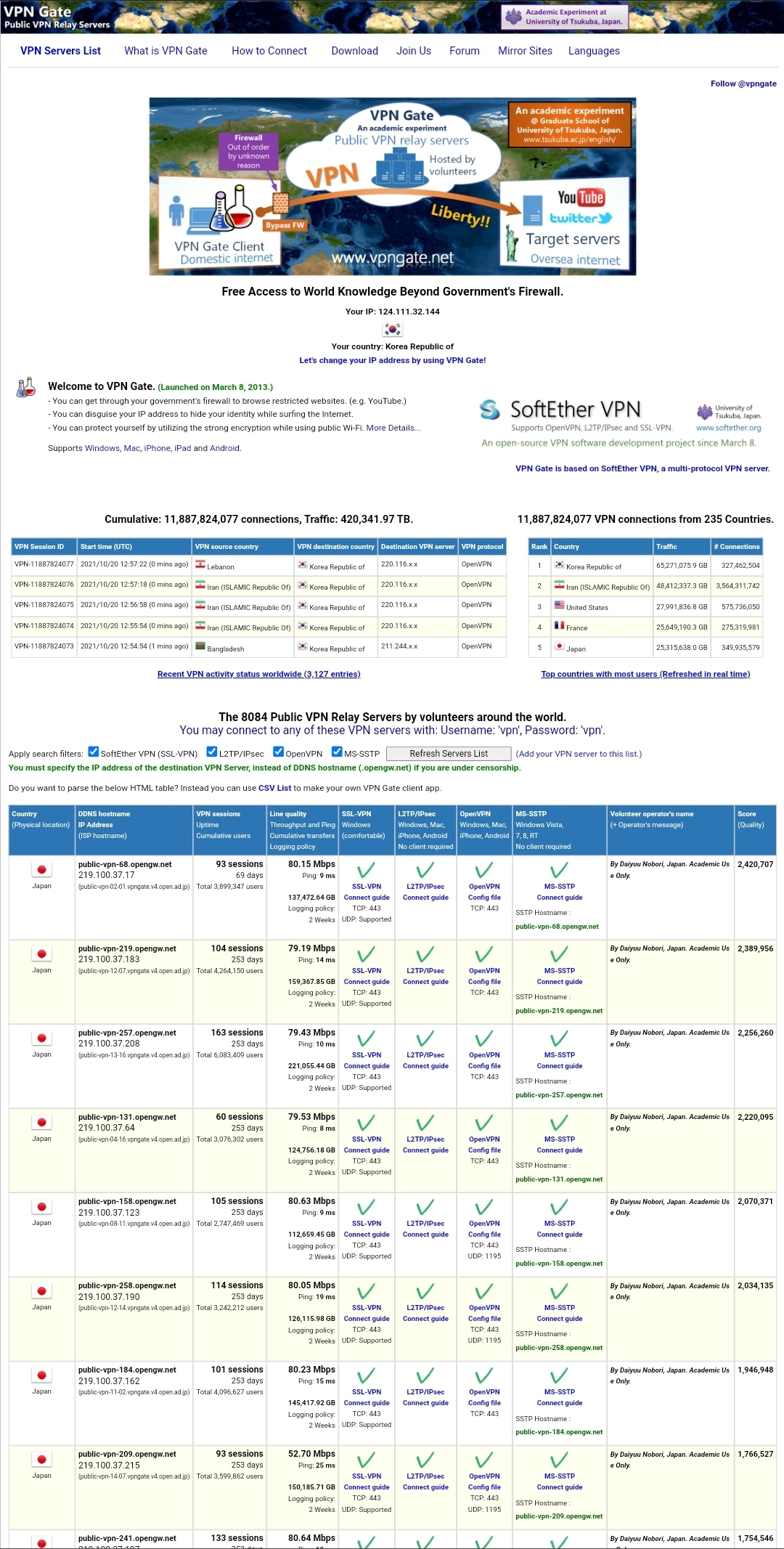Click the SoftEther VPN logo banner

click(621, 423)
